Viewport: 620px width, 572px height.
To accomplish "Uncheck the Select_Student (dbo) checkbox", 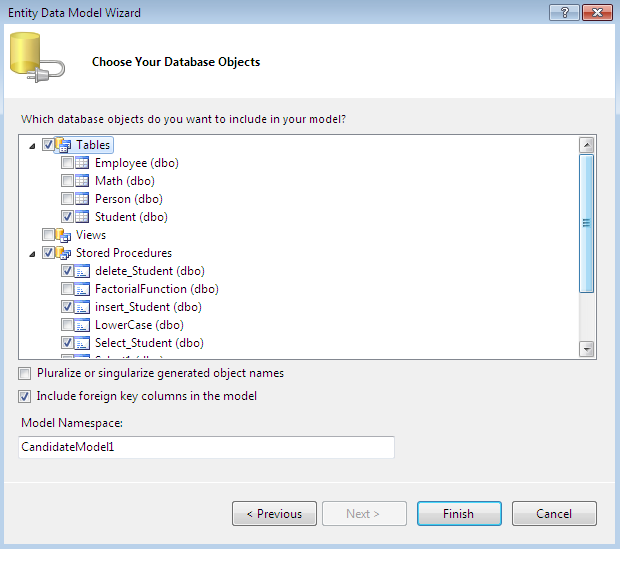I will 67,343.
